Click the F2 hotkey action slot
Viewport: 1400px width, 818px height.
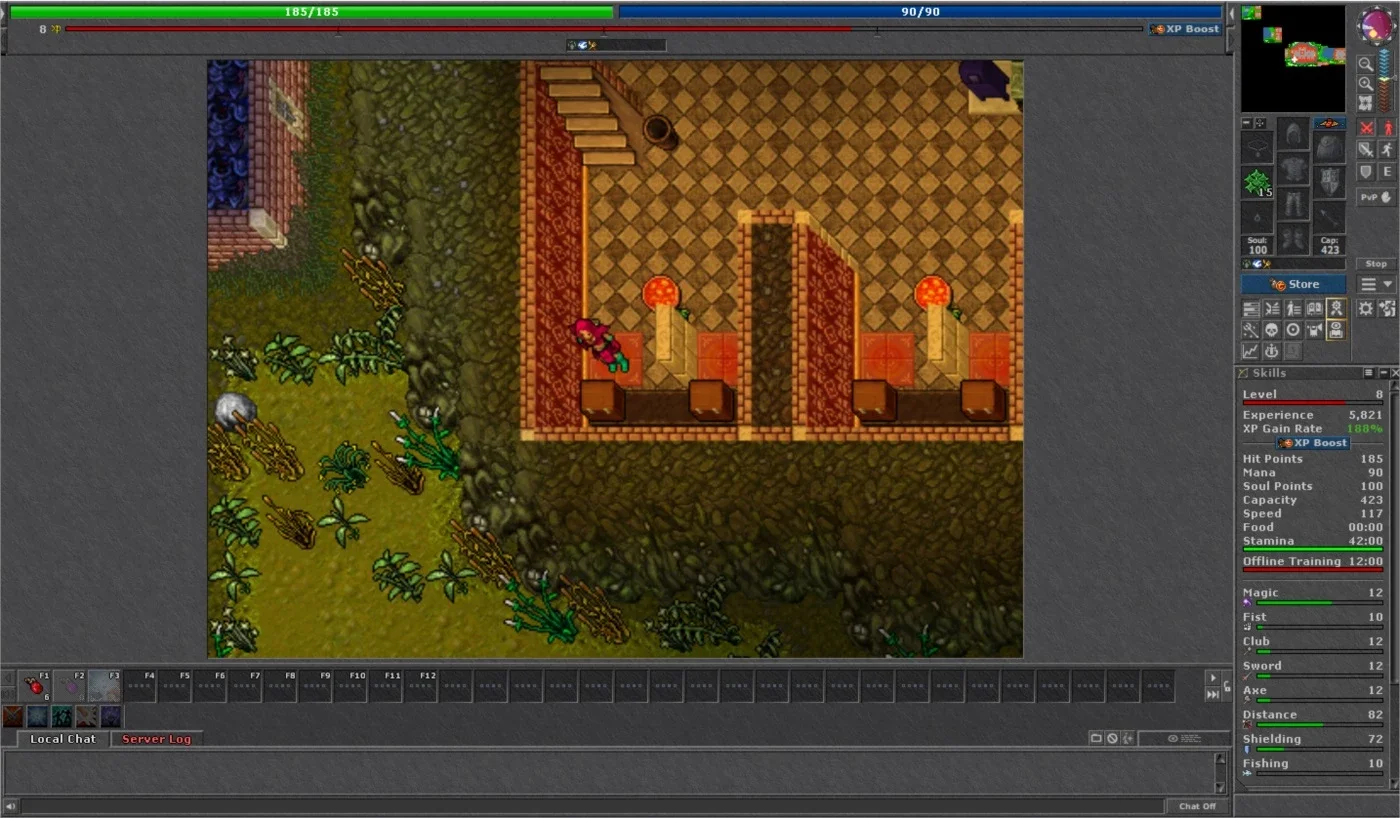(x=70, y=686)
